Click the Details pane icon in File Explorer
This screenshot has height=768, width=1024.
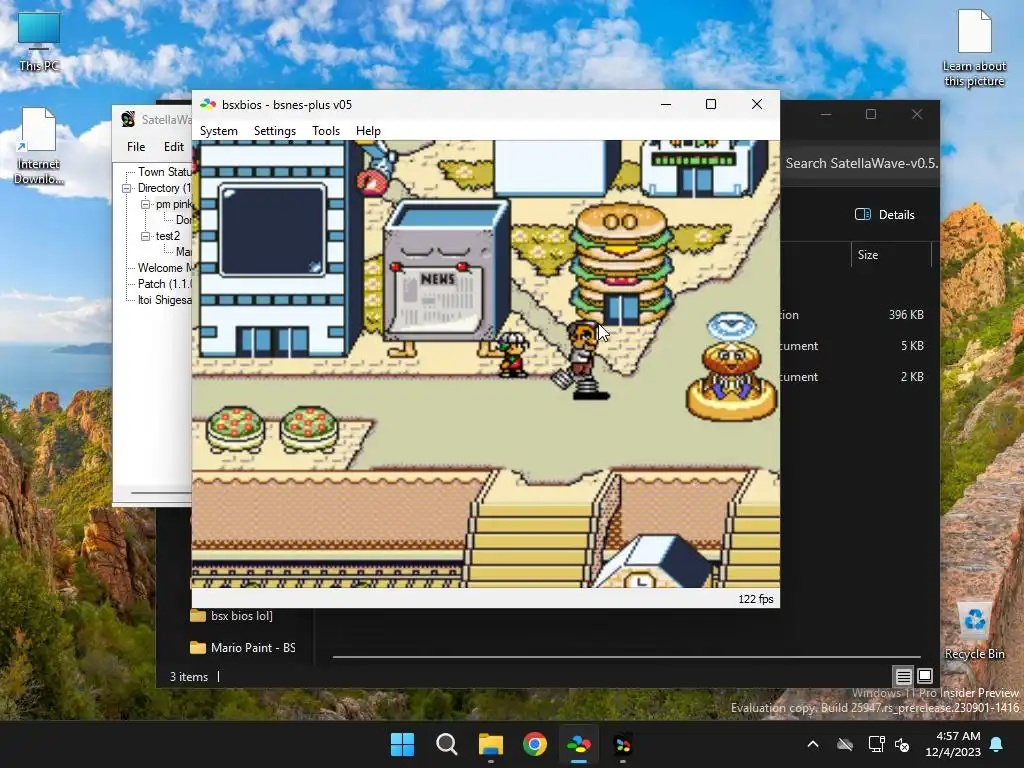[x=863, y=214]
